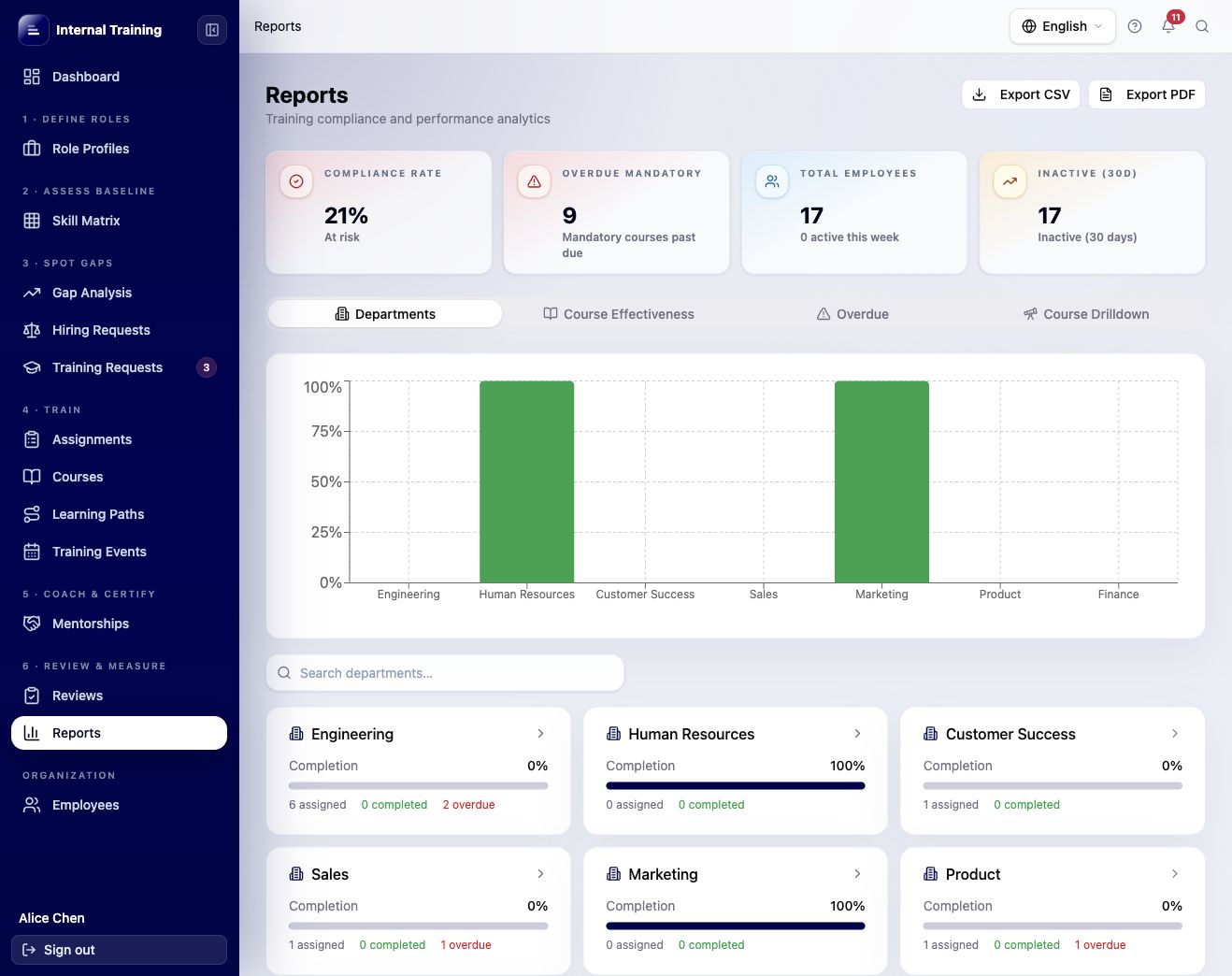Click the Compliance Rate check icon
Screen dimensions: 1232x976
[296, 181]
